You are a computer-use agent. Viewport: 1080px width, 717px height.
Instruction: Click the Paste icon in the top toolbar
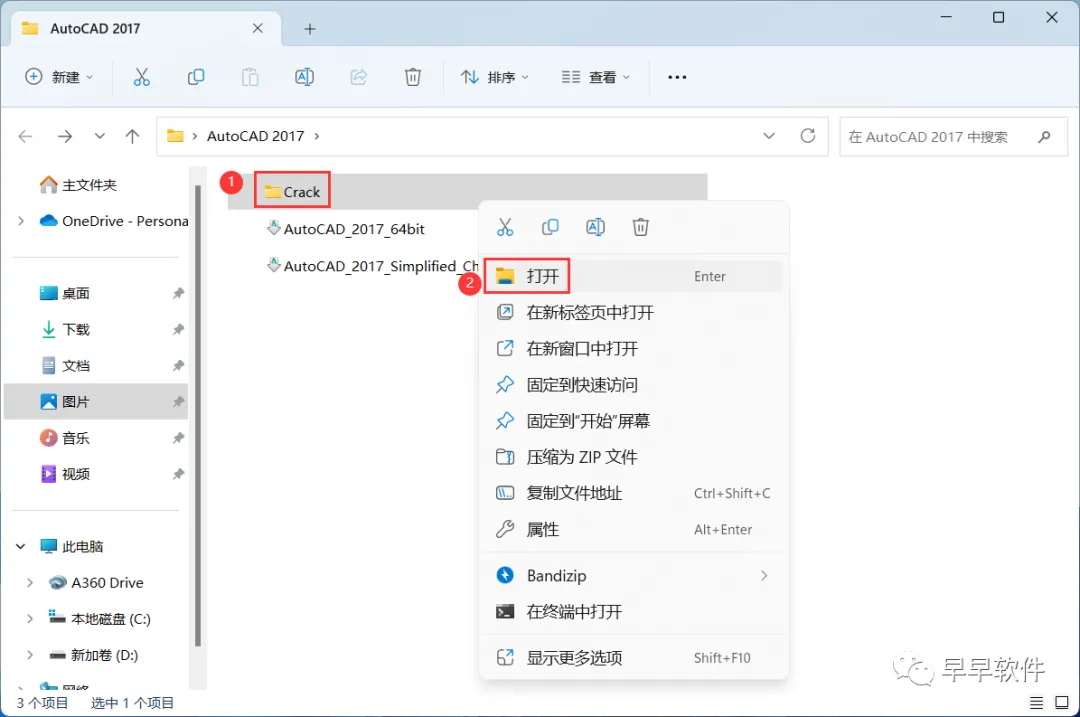[250, 77]
